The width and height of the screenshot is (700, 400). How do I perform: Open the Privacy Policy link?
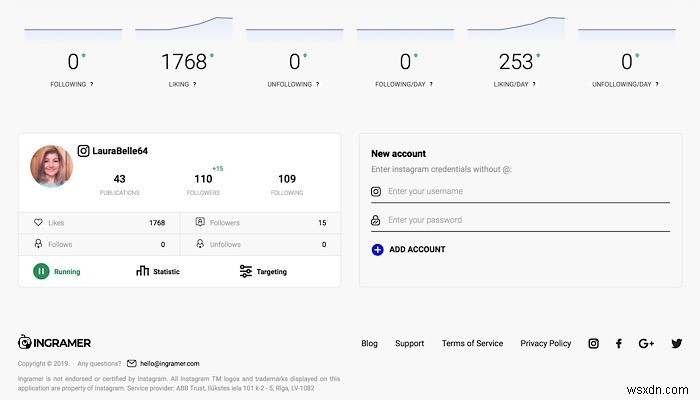[x=545, y=343]
